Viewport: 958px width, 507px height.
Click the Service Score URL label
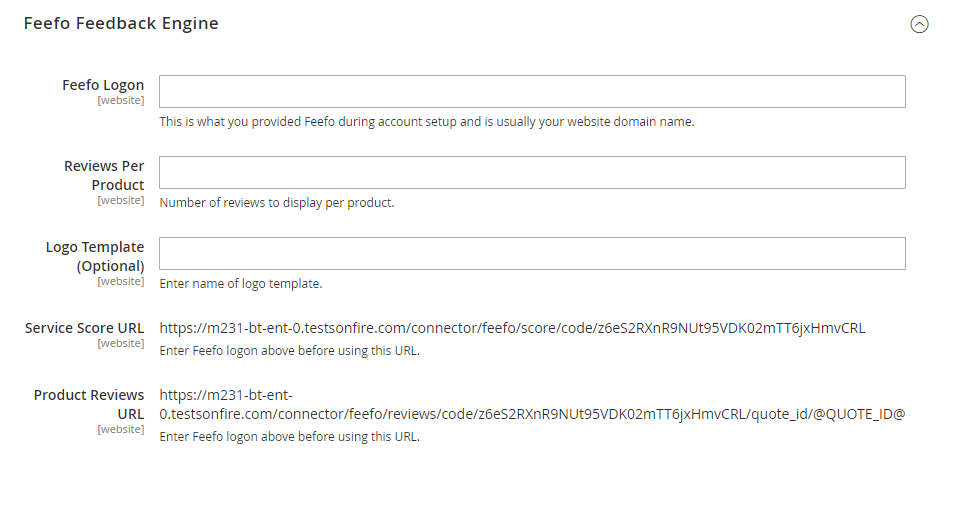point(84,328)
